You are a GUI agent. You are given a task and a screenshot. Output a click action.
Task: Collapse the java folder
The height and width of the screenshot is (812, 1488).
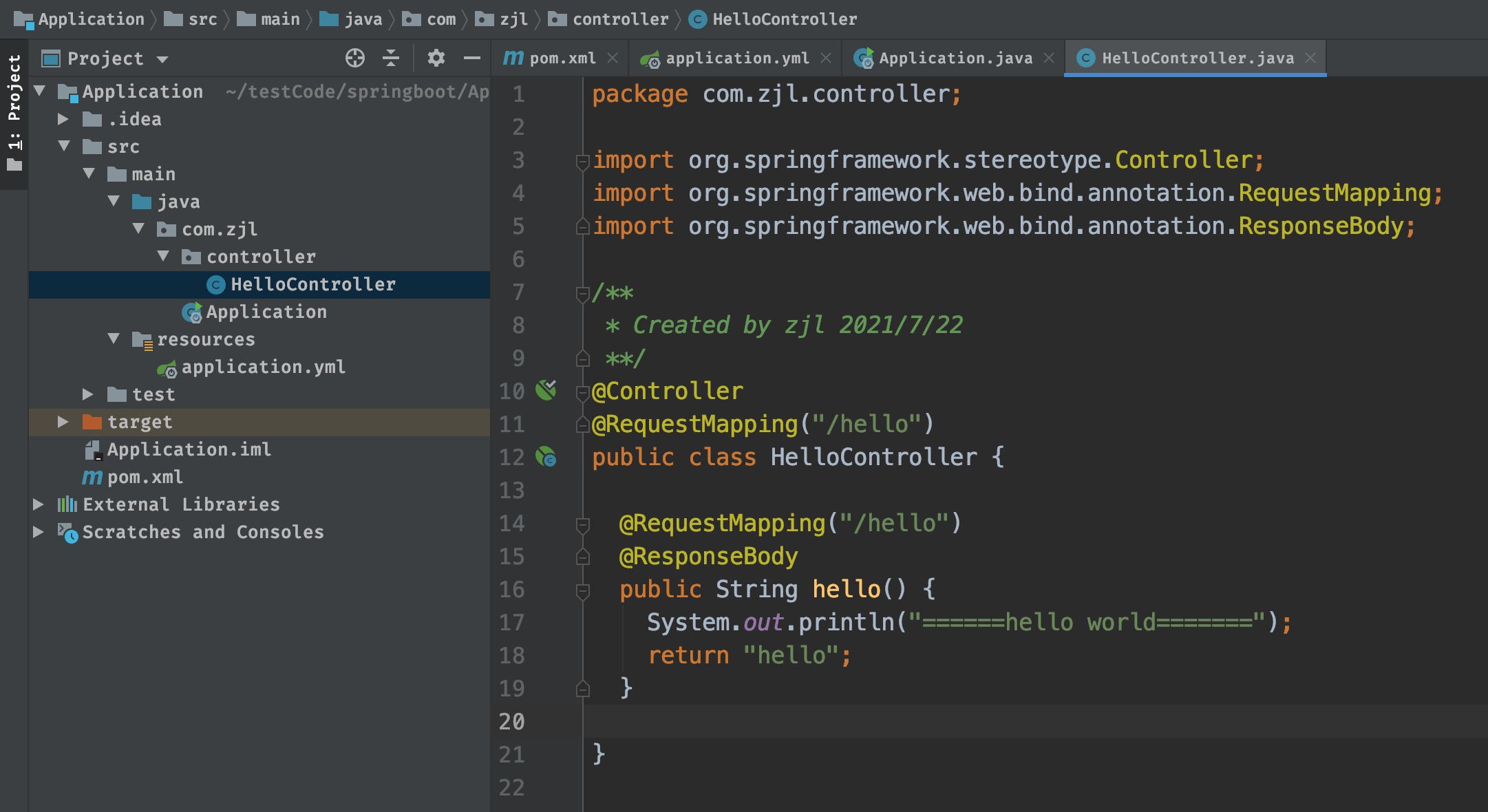[x=114, y=201]
